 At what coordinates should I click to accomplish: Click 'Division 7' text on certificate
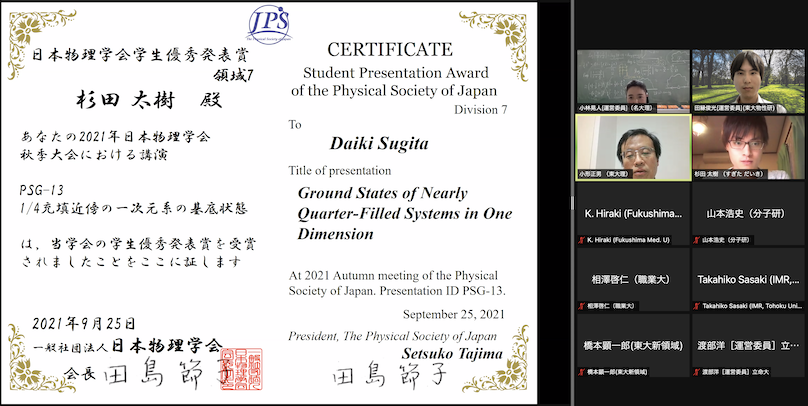481,109
